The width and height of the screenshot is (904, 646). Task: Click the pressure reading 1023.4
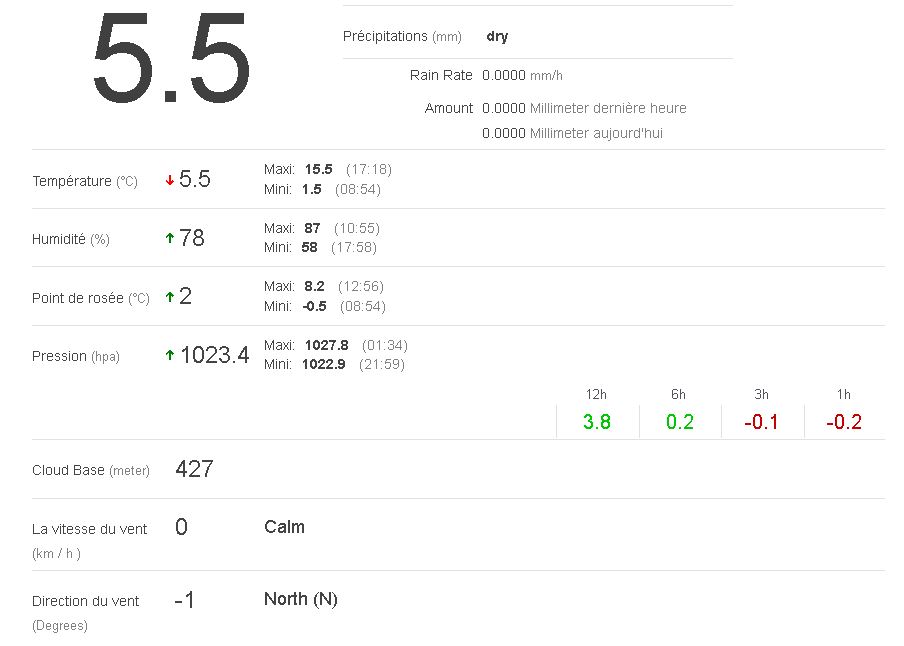pyautogui.click(x=214, y=355)
